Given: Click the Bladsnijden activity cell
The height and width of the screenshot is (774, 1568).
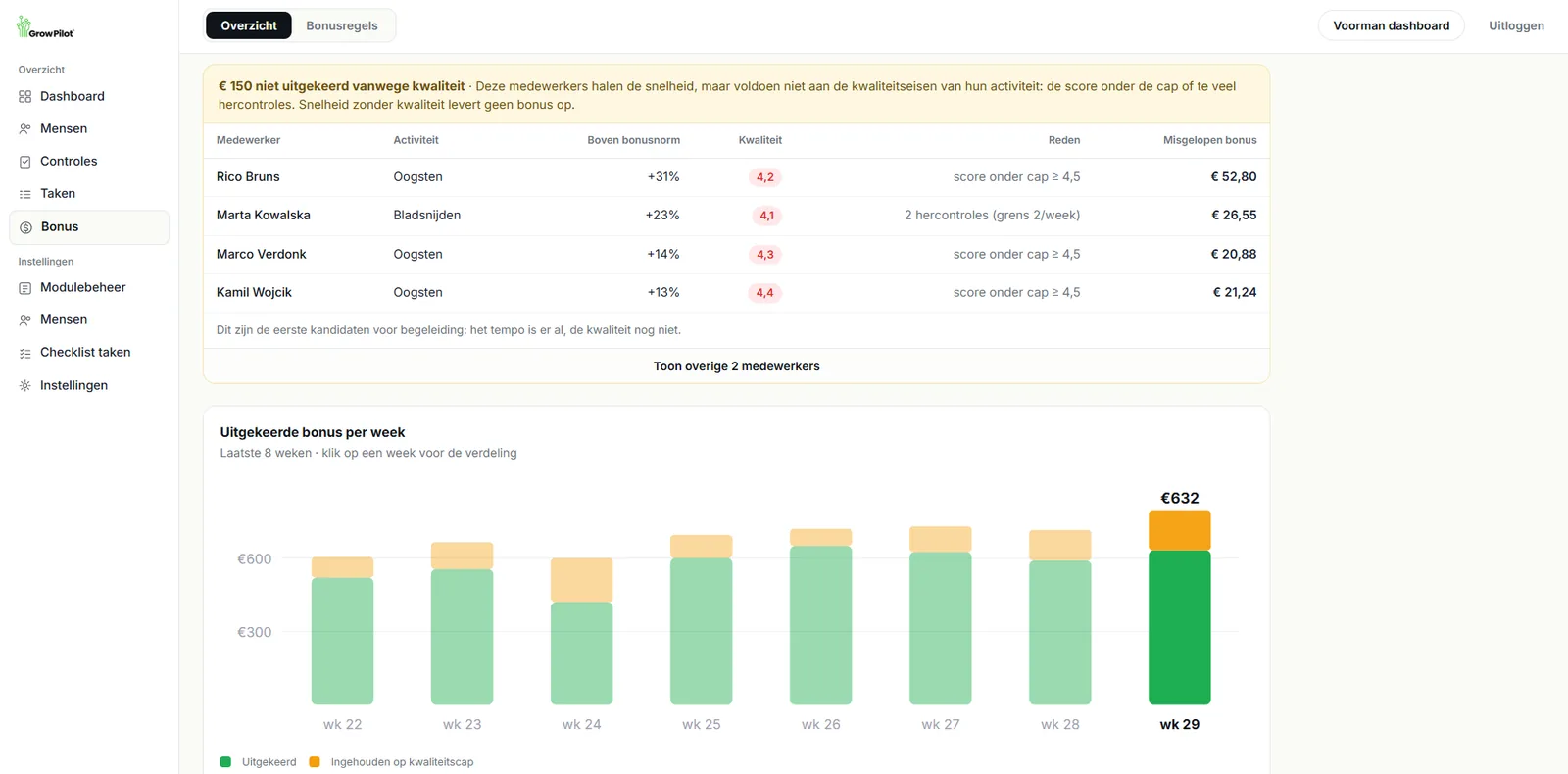Looking at the screenshot, I should 427,216.
